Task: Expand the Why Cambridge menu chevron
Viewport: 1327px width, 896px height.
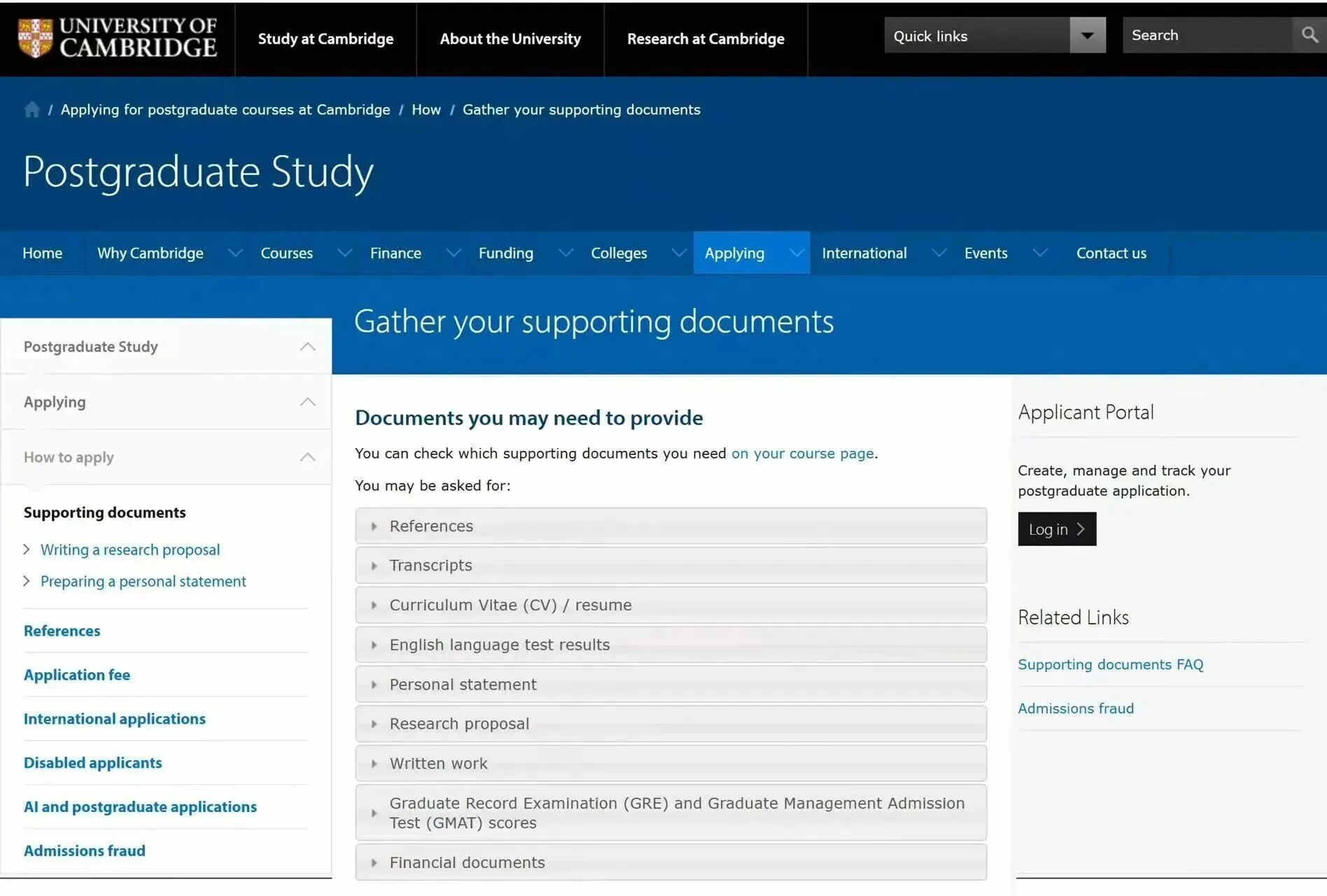Action: (x=235, y=253)
